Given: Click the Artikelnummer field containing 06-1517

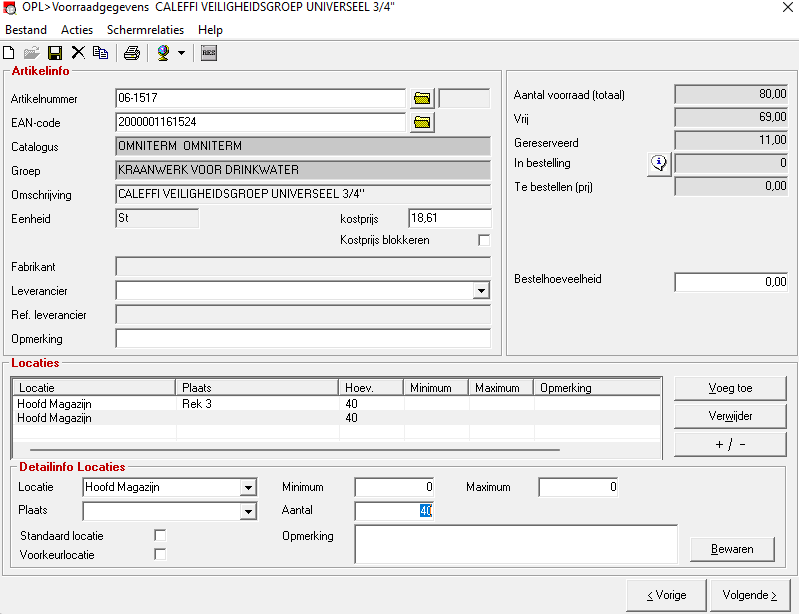Looking at the screenshot, I should tap(260, 98).
